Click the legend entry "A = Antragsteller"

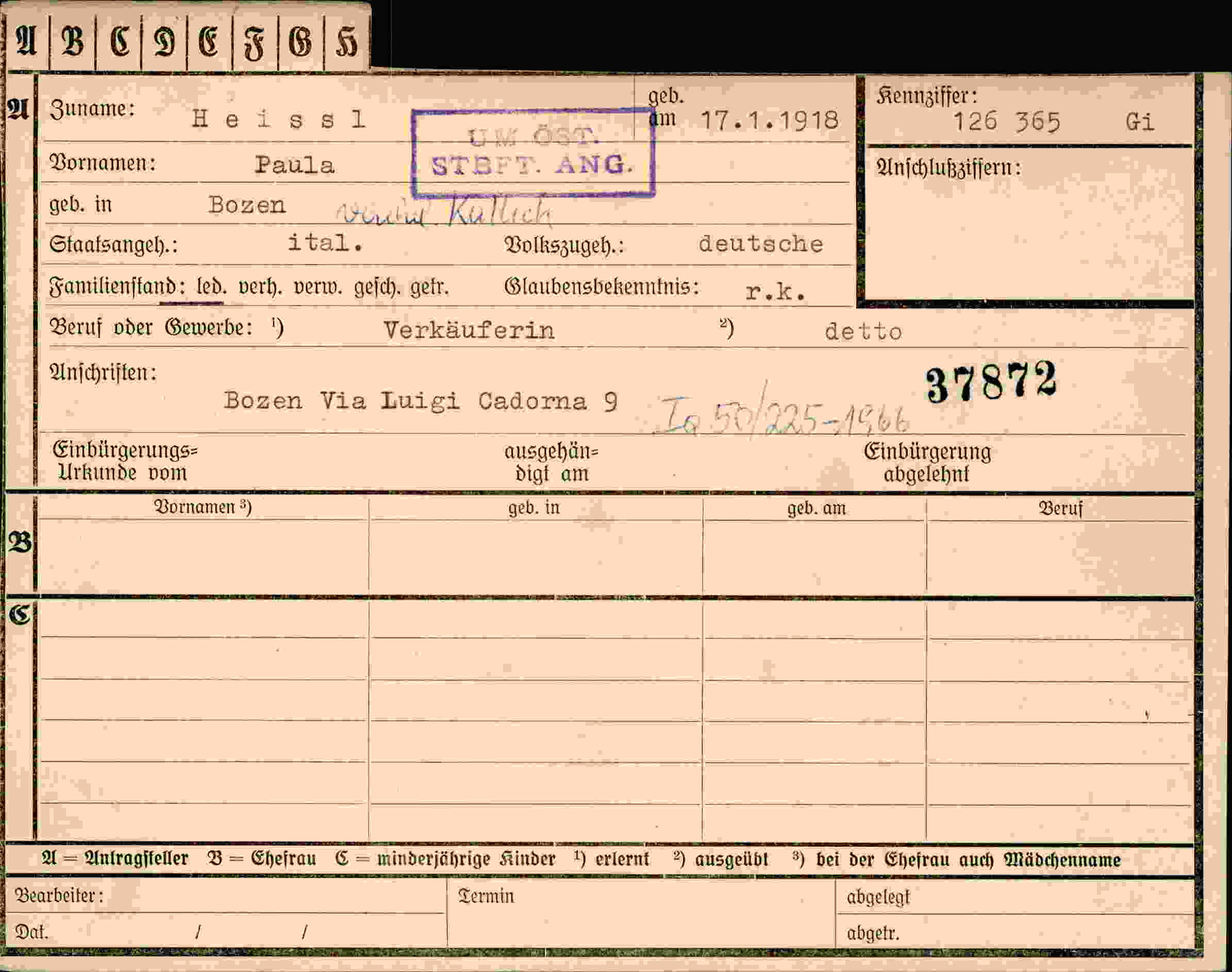[114, 859]
